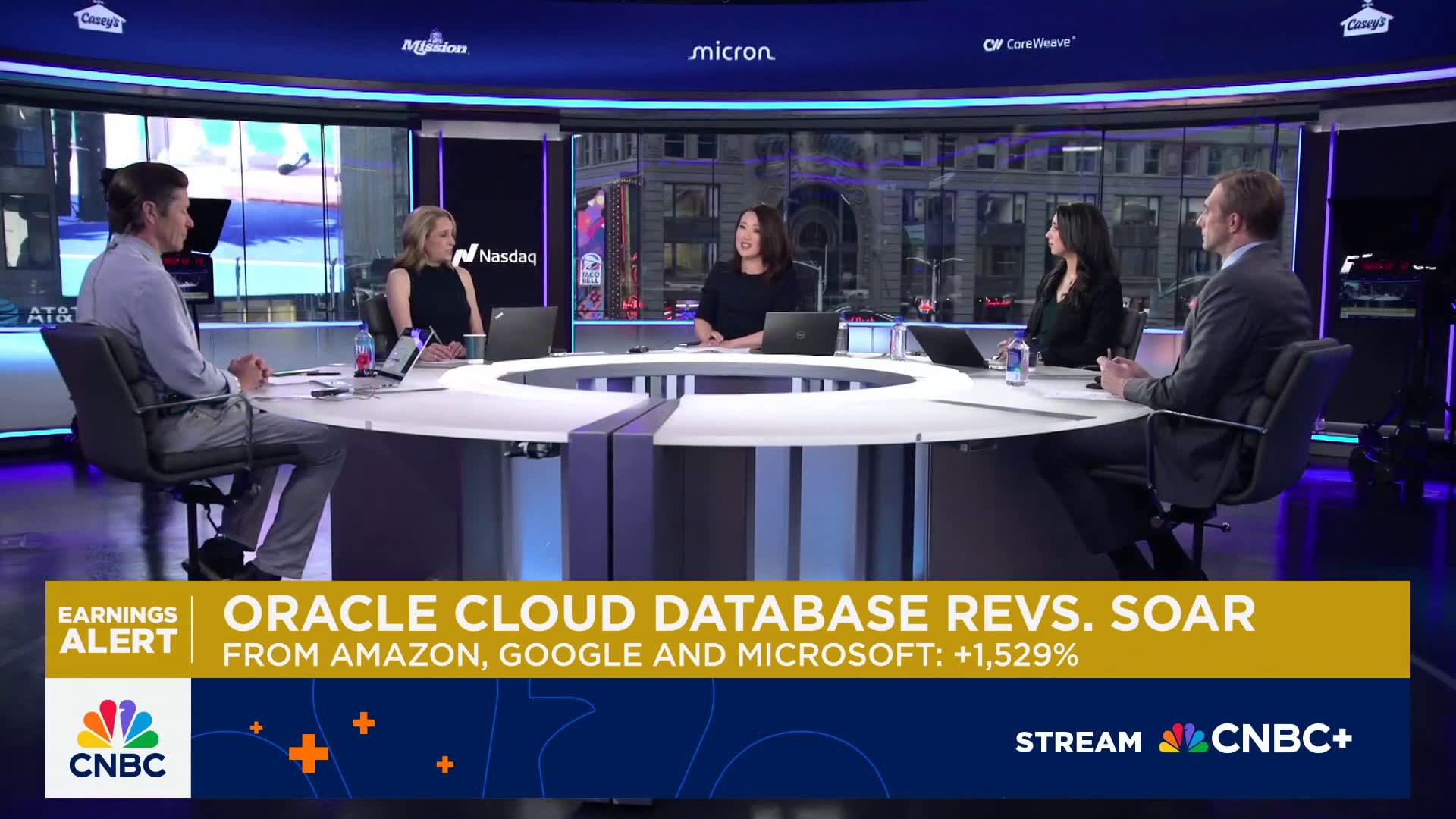Click the STREAM text near CNBC+
Image resolution: width=1456 pixels, height=819 pixels.
1078,742
